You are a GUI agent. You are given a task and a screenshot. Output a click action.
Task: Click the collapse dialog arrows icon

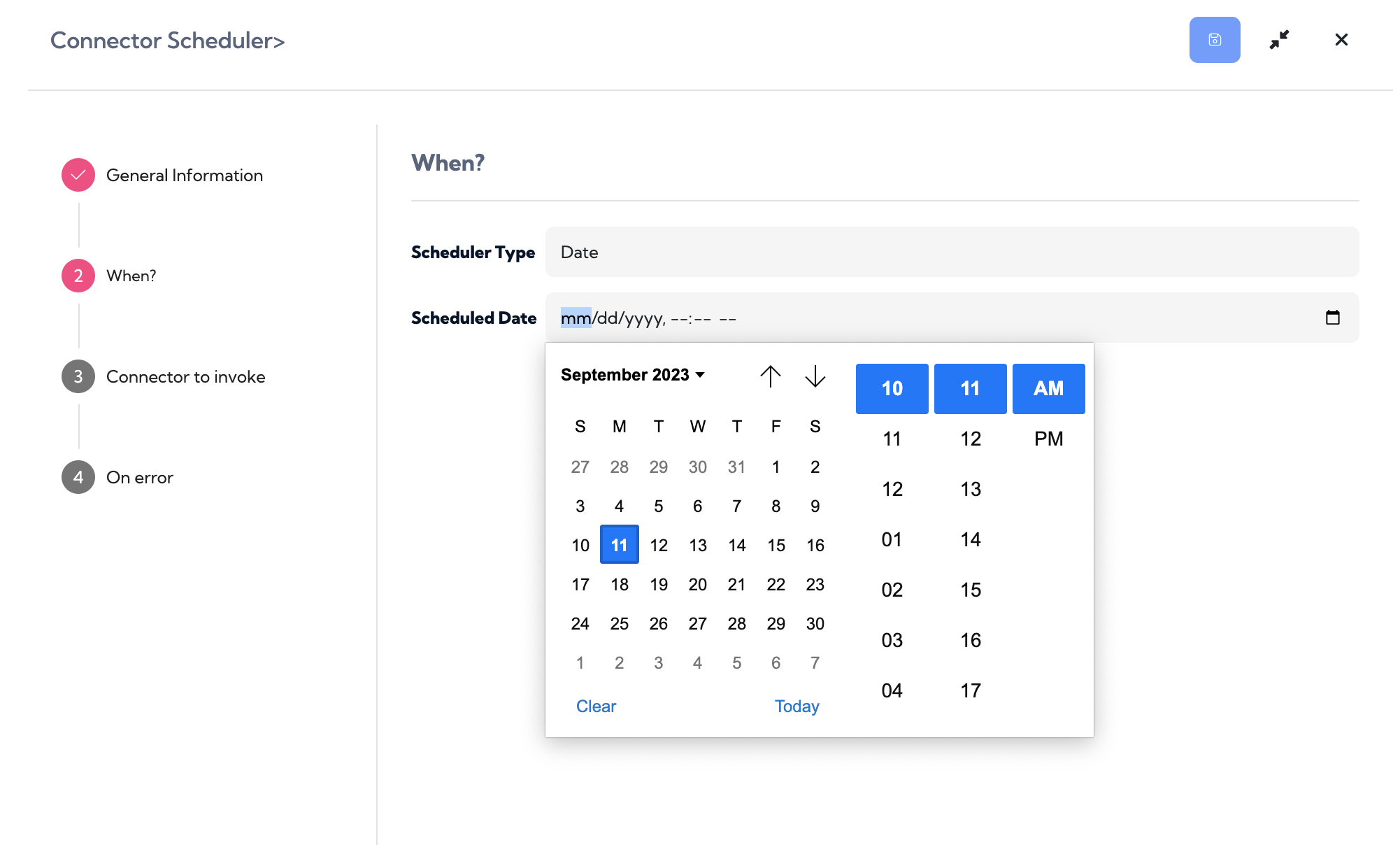tap(1279, 40)
